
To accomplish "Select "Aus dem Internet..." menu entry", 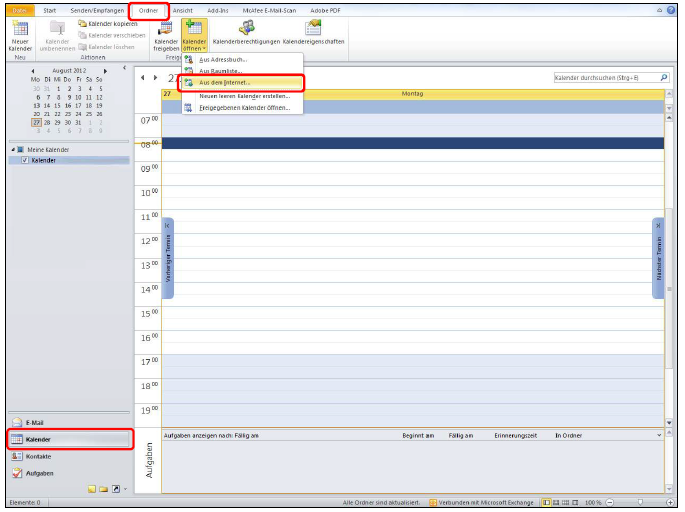I will [225, 83].
